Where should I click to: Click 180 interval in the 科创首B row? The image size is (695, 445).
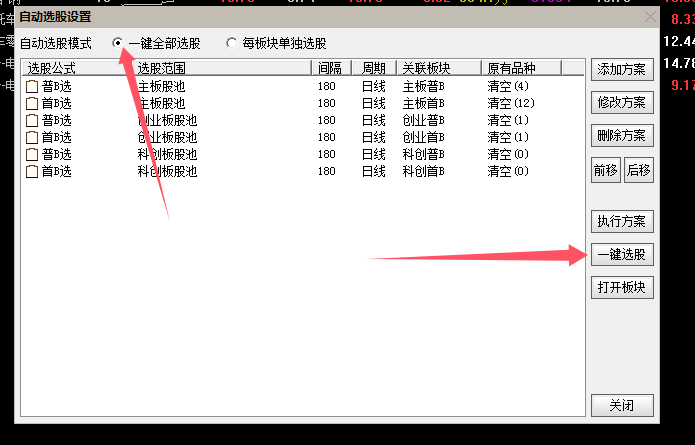point(327,171)
